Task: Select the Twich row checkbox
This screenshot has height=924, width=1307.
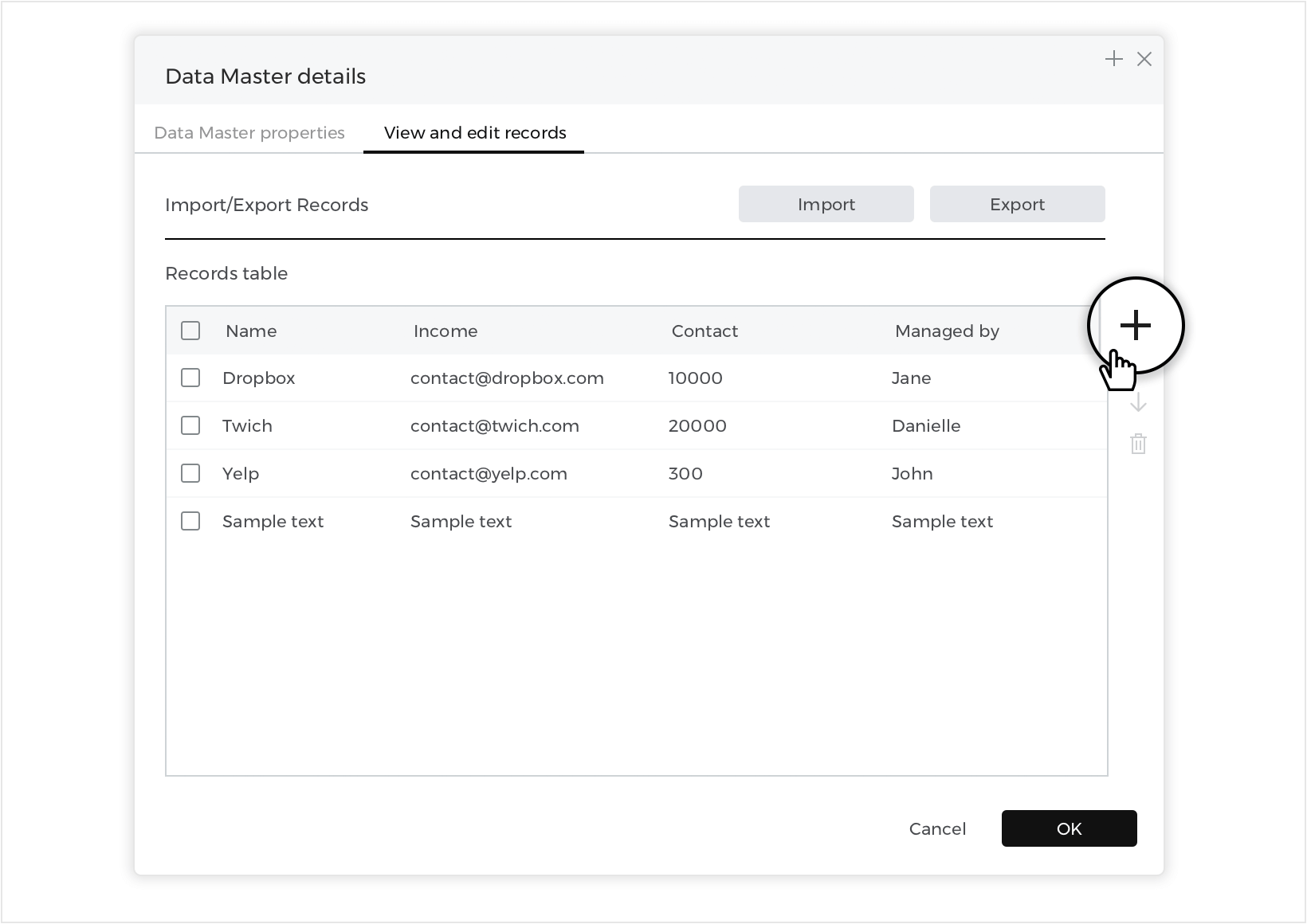Action: 190,425
